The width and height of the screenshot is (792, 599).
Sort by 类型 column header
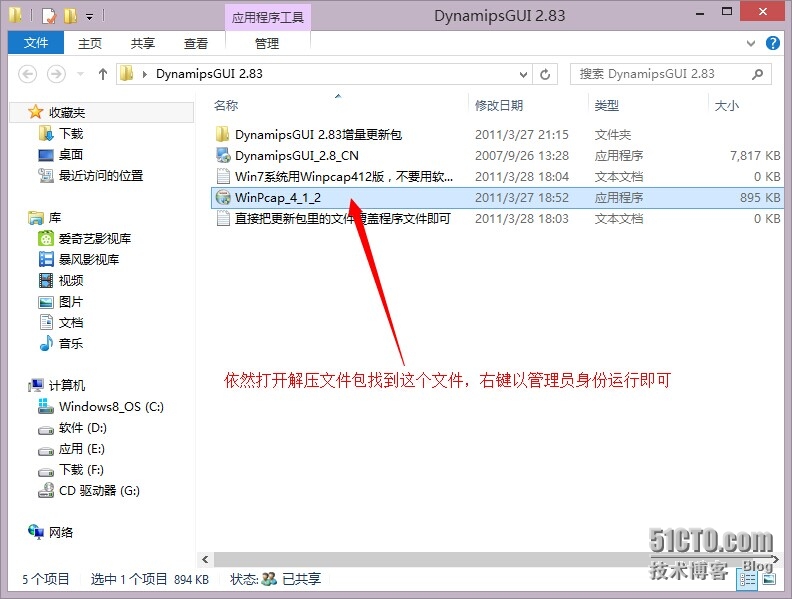coord(606,106)
